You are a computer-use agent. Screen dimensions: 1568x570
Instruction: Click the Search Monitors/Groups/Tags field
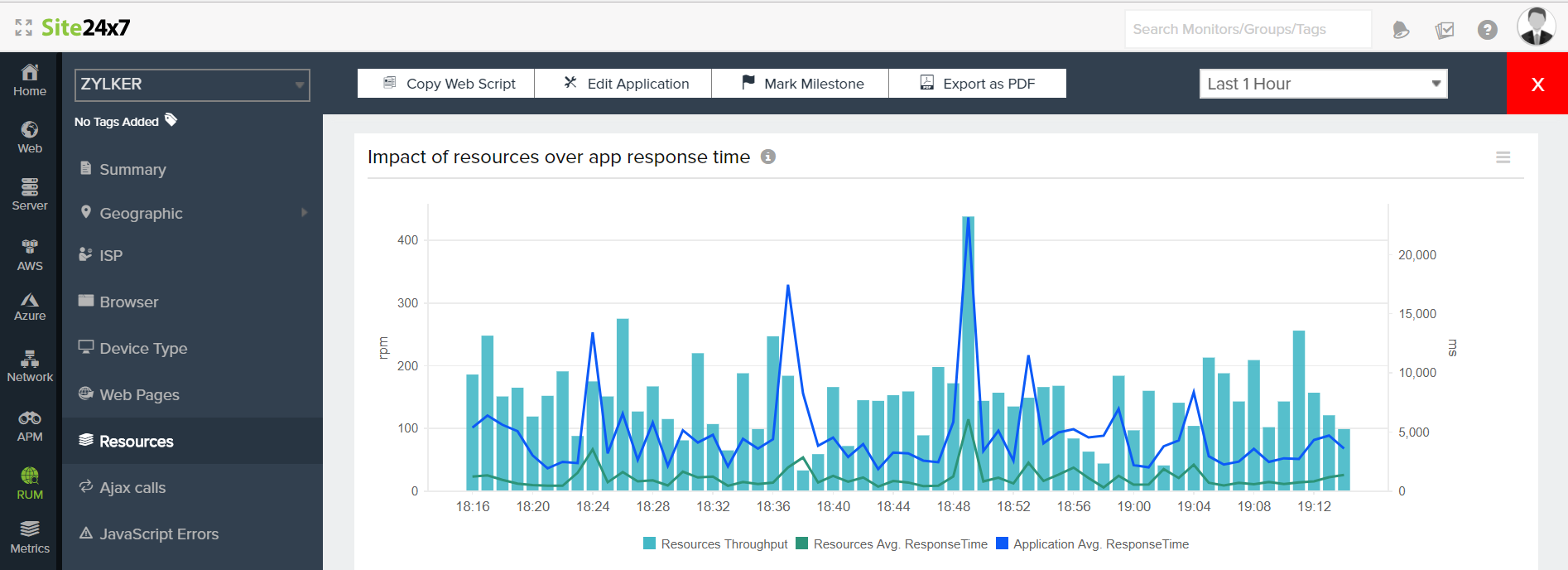tap(1247, 30)
